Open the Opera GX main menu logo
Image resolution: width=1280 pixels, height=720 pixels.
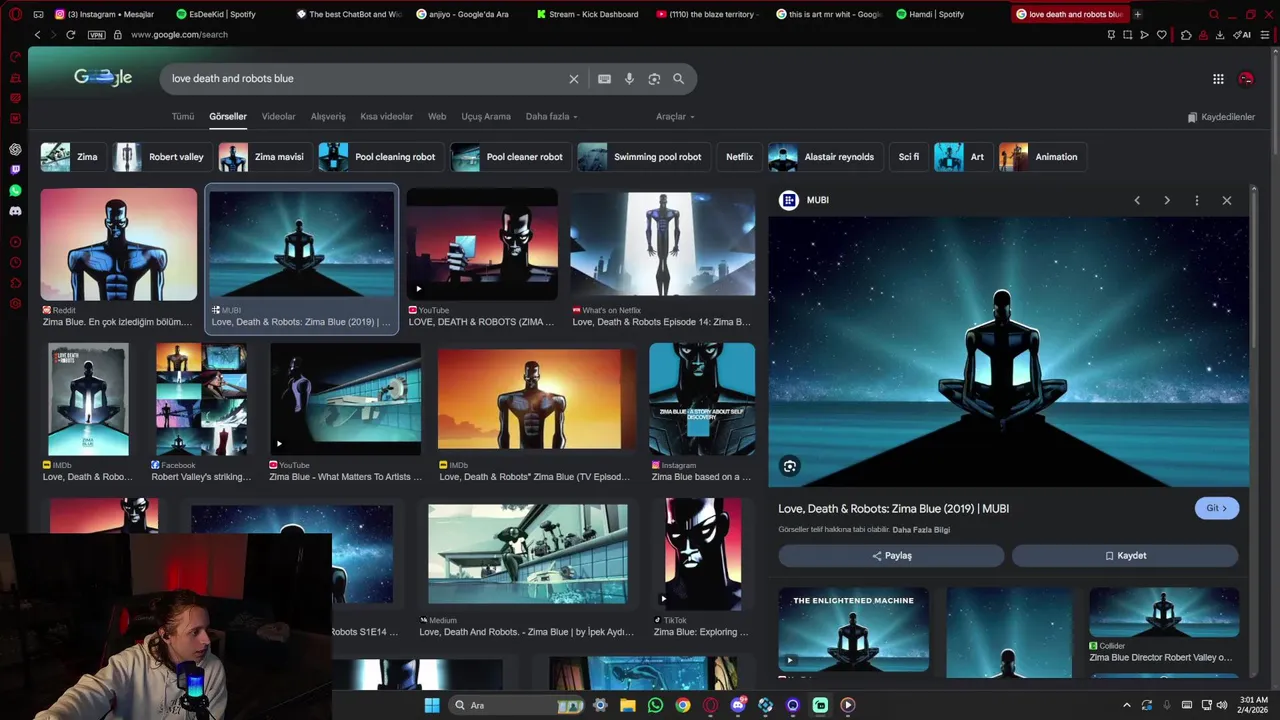[15, 14]
